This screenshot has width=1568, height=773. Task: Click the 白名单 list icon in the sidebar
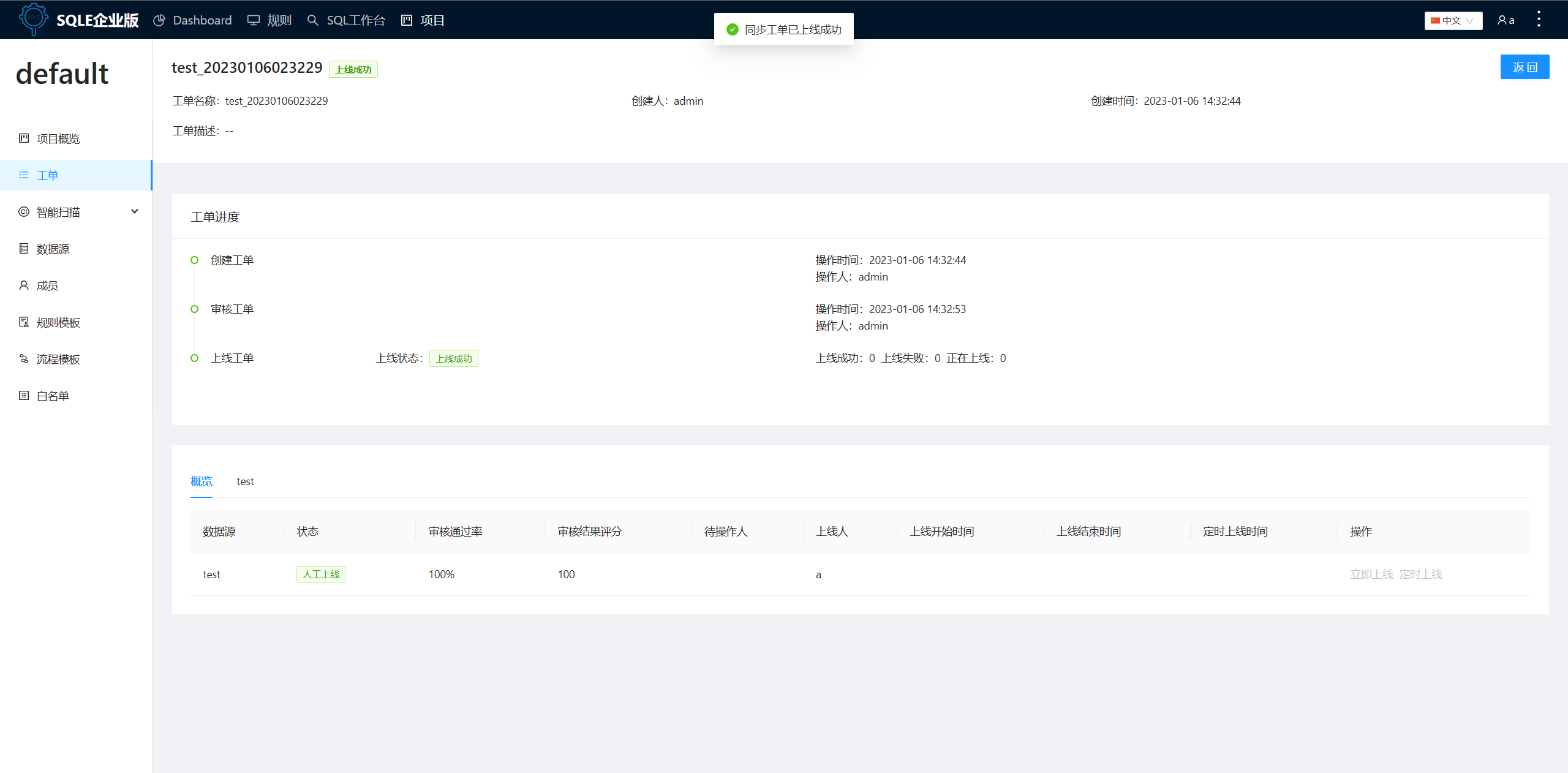pyautogui.click(x=23, y=395)
